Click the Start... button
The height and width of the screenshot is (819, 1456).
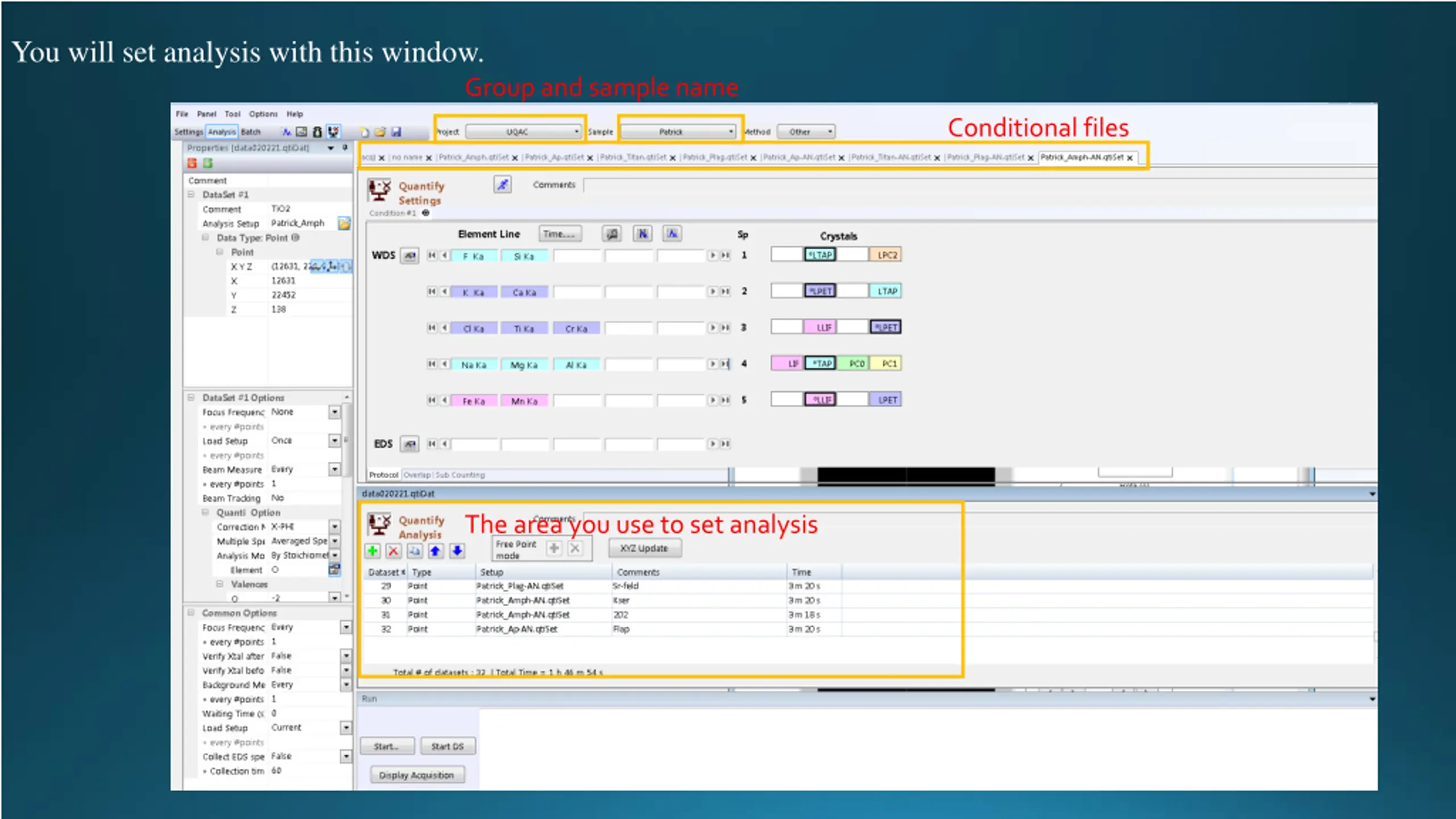387,746
